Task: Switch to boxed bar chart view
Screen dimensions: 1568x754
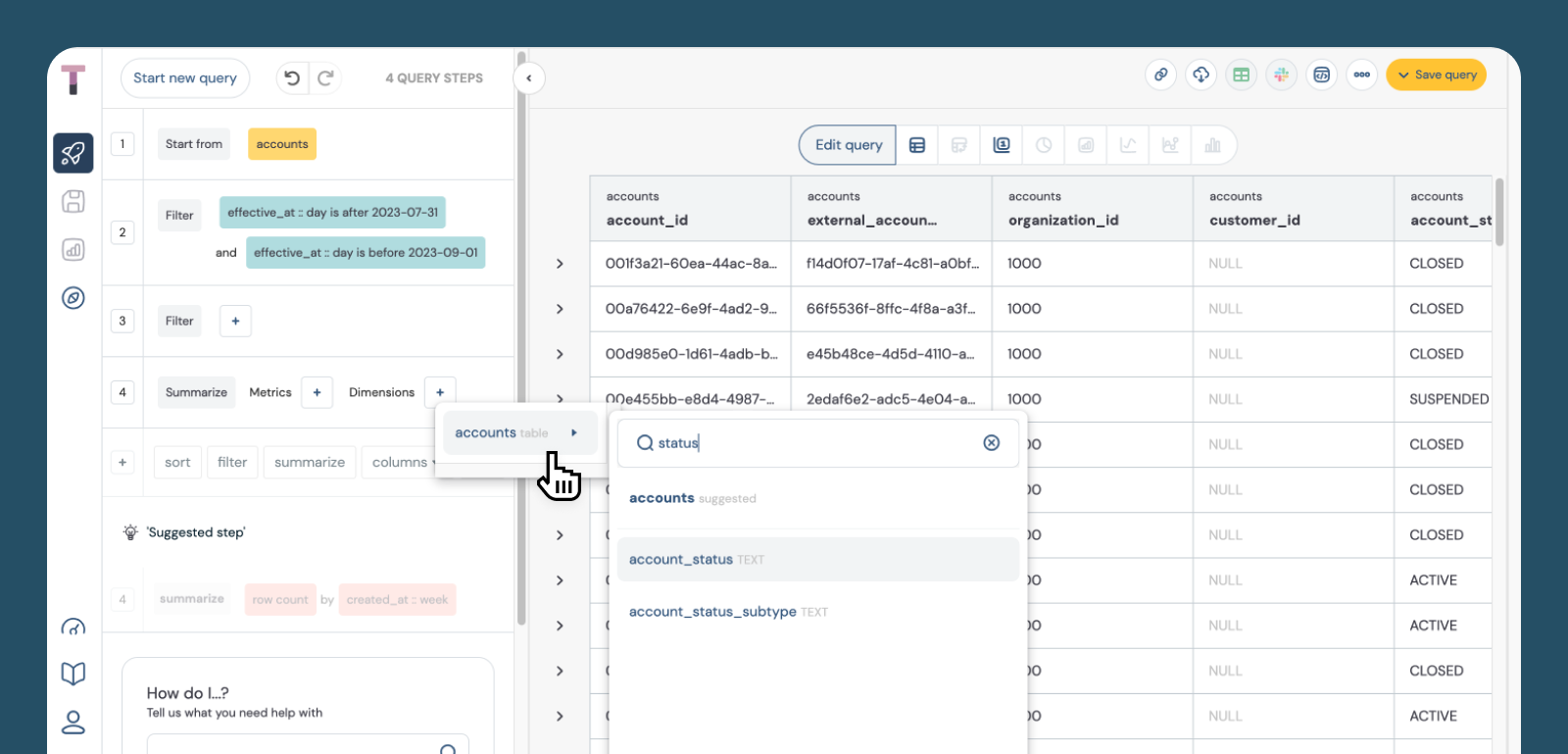Action: pos(1086,145)
